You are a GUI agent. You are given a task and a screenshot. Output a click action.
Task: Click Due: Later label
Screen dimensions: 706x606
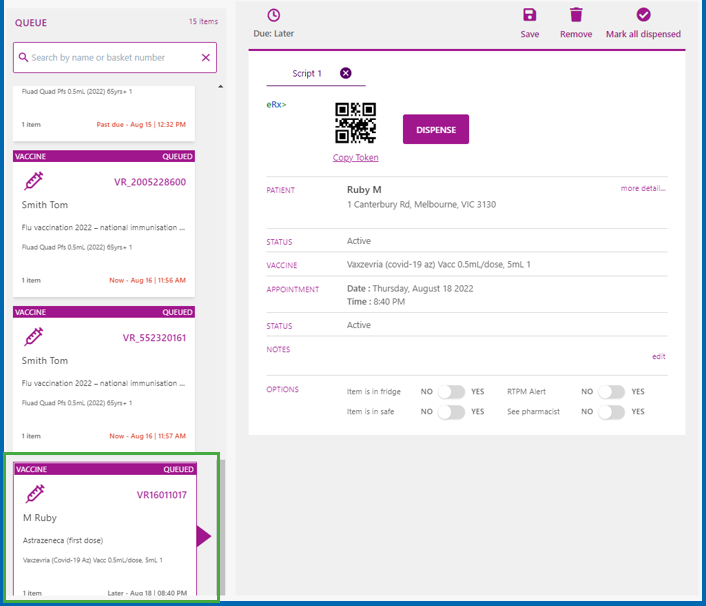(273, 33)
